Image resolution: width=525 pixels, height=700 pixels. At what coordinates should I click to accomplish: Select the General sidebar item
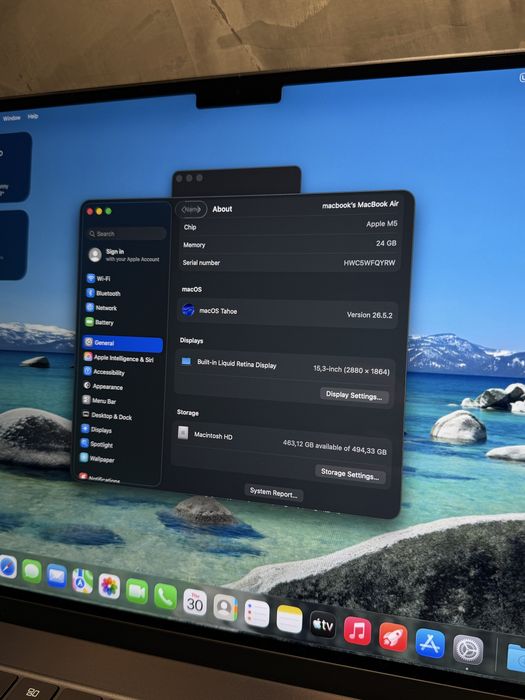point(122,343)
